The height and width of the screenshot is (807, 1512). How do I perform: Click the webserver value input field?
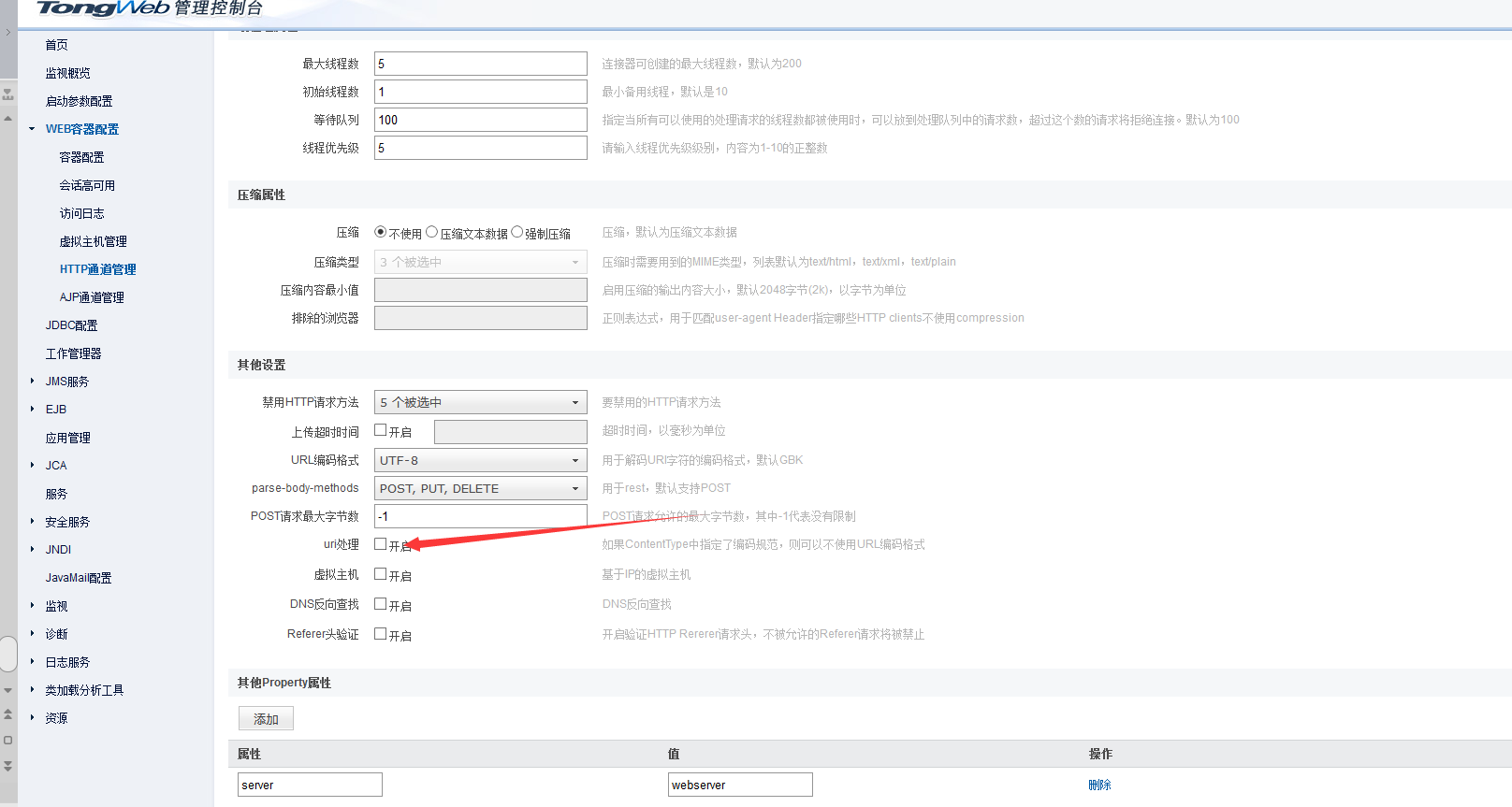pyautogui.click(x=739, y=785)
